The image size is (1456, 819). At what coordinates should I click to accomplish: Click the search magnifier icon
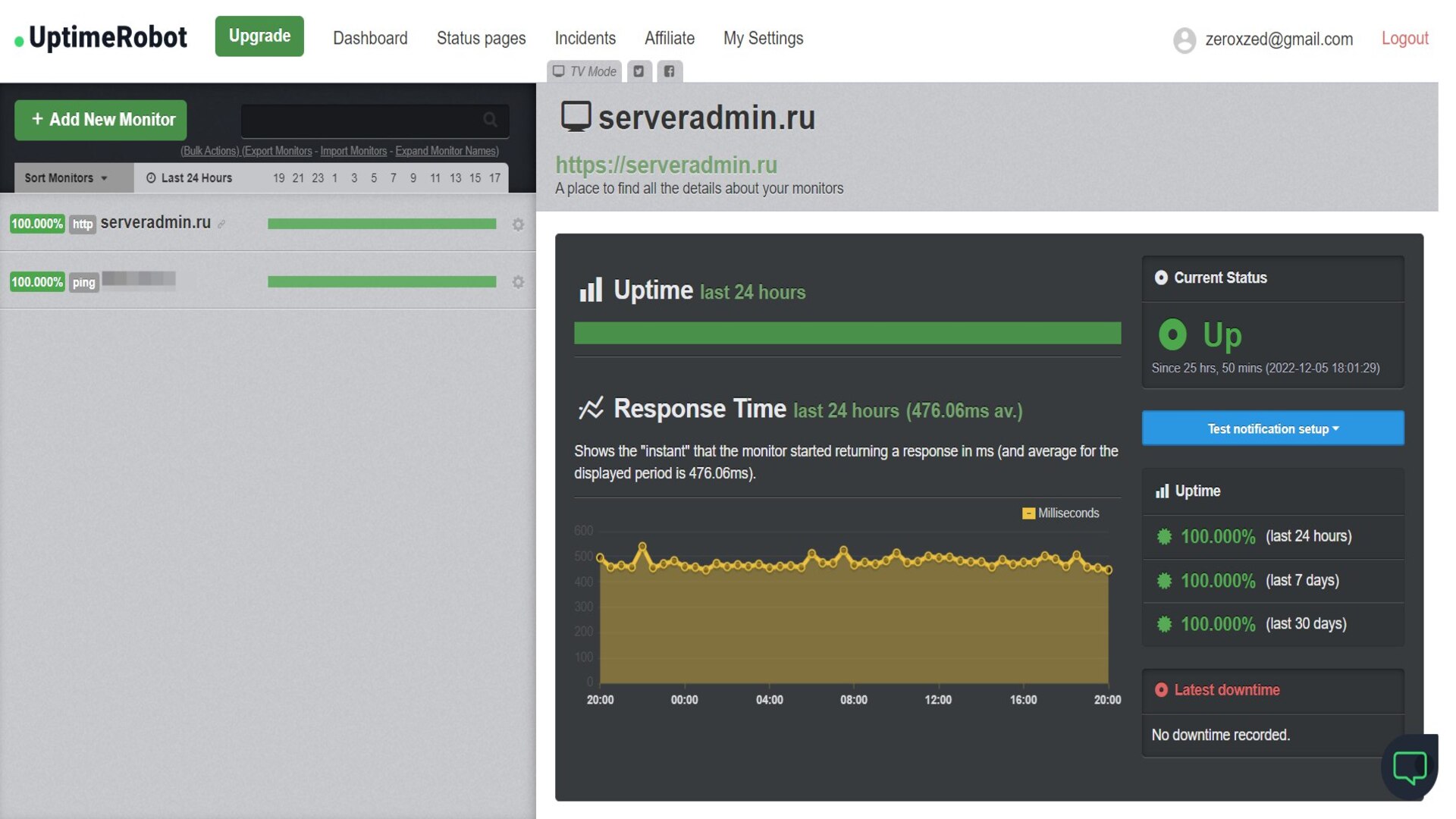pos(490,120)
